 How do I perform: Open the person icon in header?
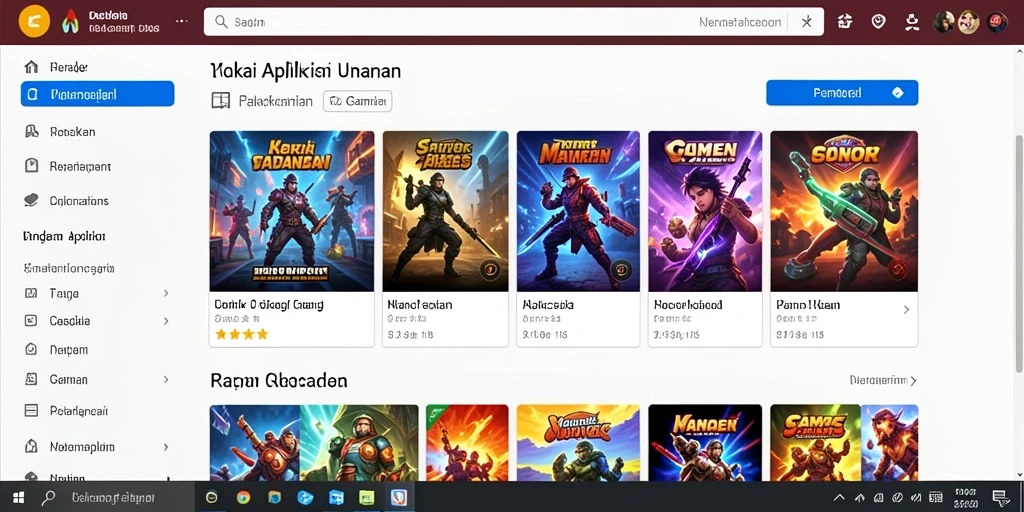910,22
